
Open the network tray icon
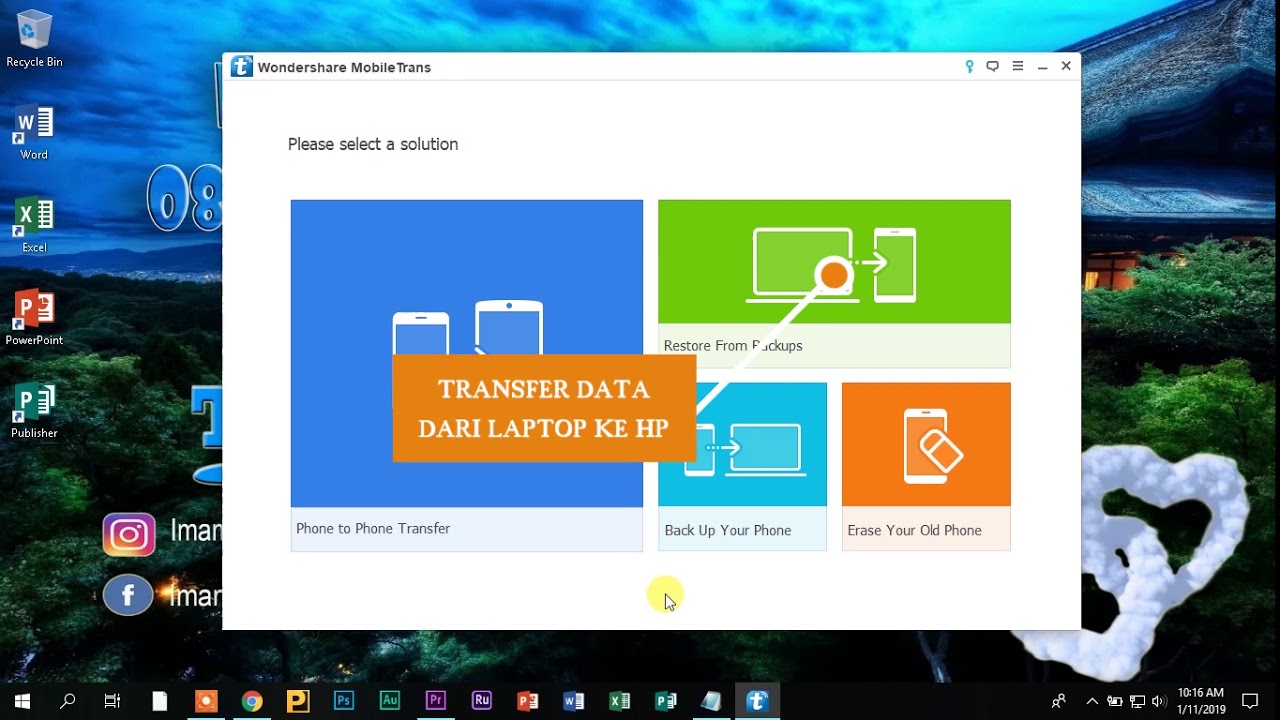point(1137,701)
